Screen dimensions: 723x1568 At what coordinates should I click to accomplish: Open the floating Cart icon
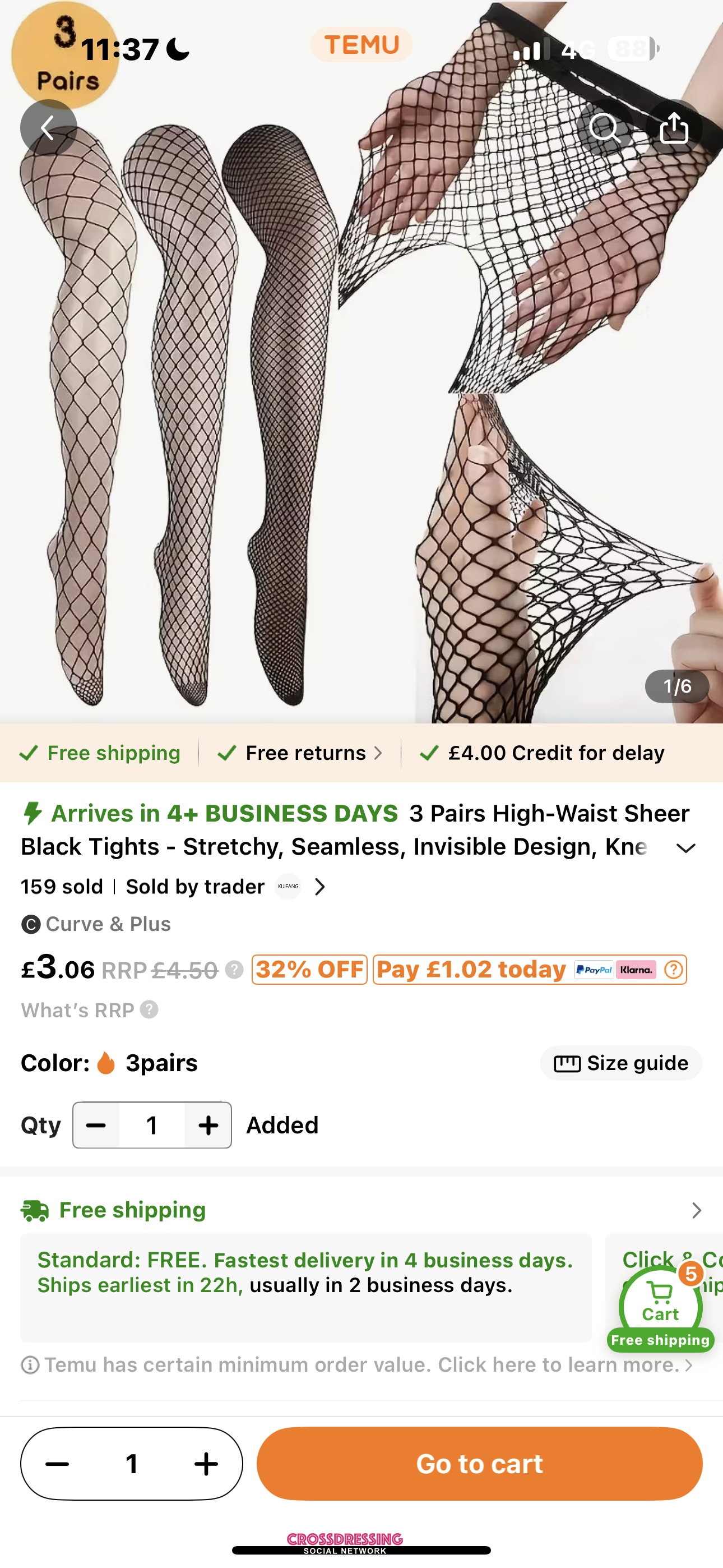pos(660,1306)
